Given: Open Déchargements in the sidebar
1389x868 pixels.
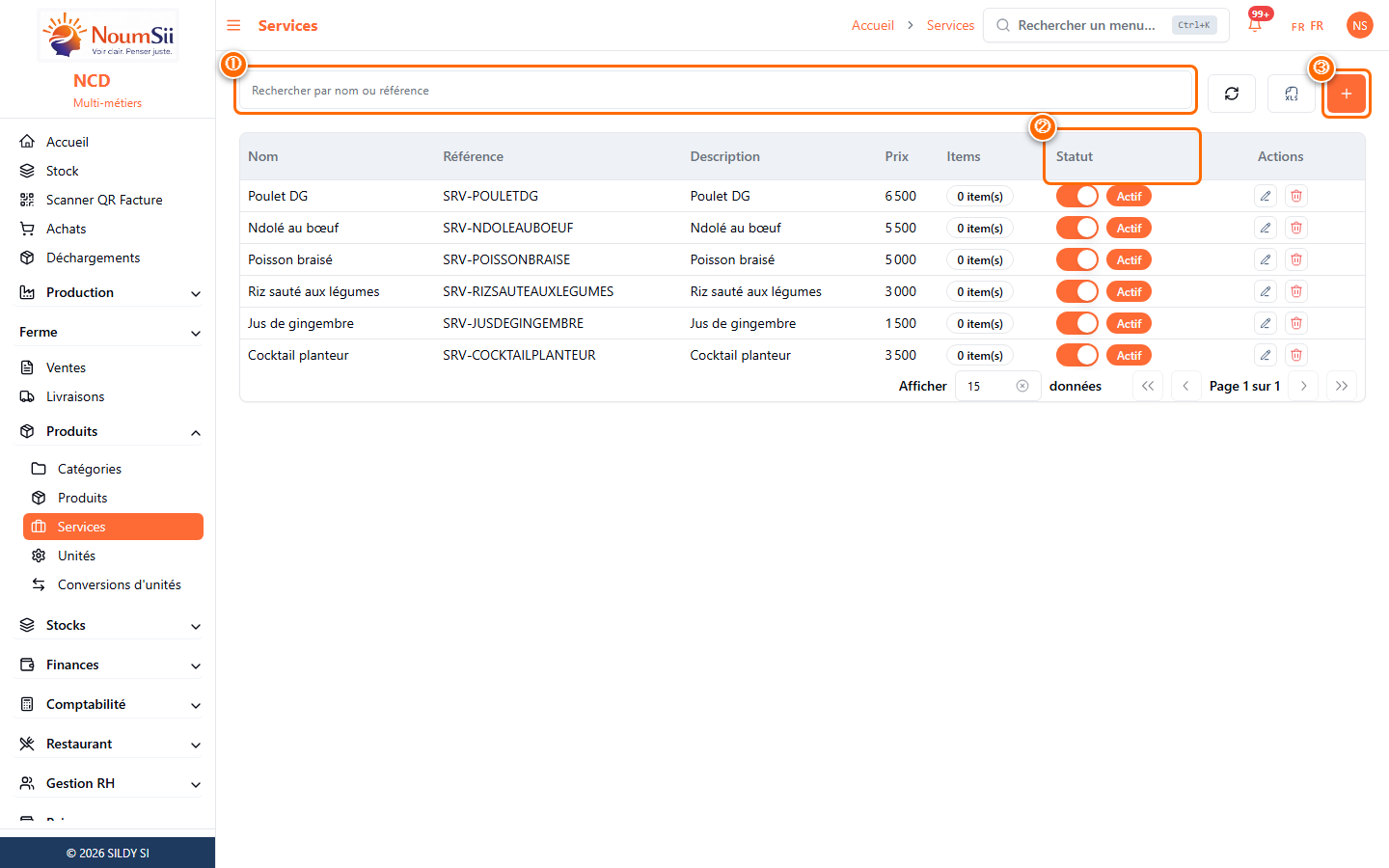Looking at the screenshot, I should pyautogui.click(x=108, y=258).
